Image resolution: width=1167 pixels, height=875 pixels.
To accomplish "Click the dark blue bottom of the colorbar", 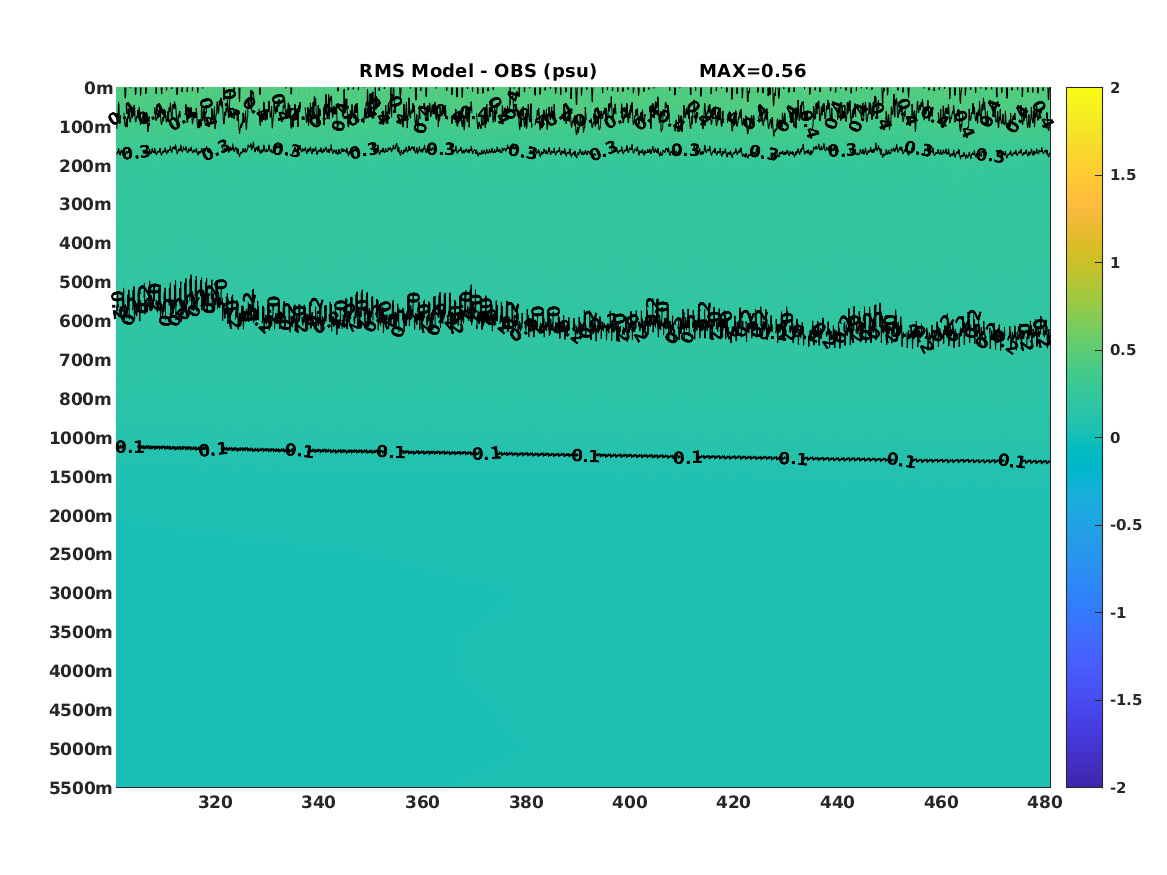I will (x=1084, y=781).
